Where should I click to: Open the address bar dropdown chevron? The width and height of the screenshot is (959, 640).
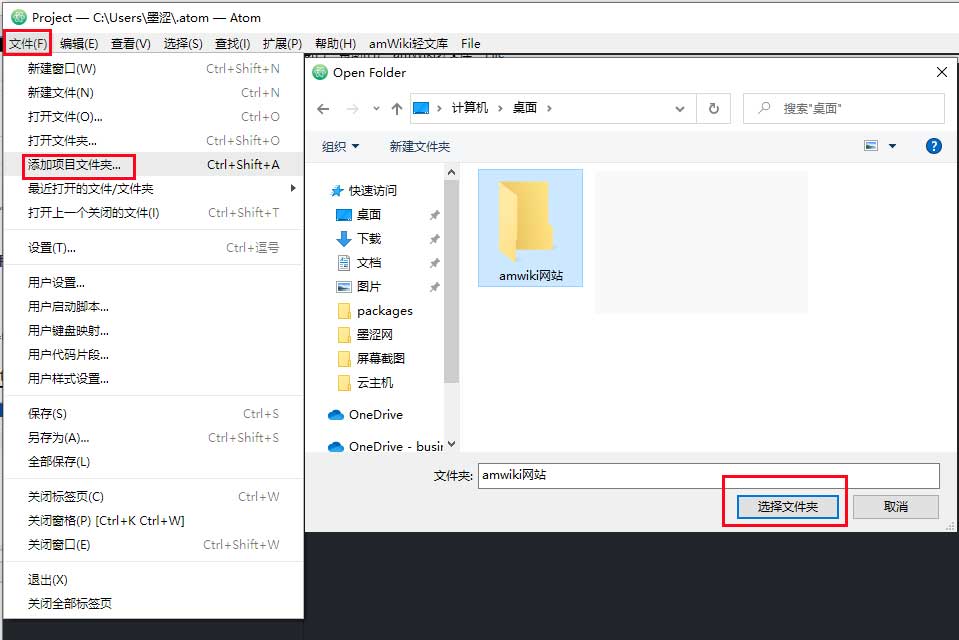click(679, 108)
